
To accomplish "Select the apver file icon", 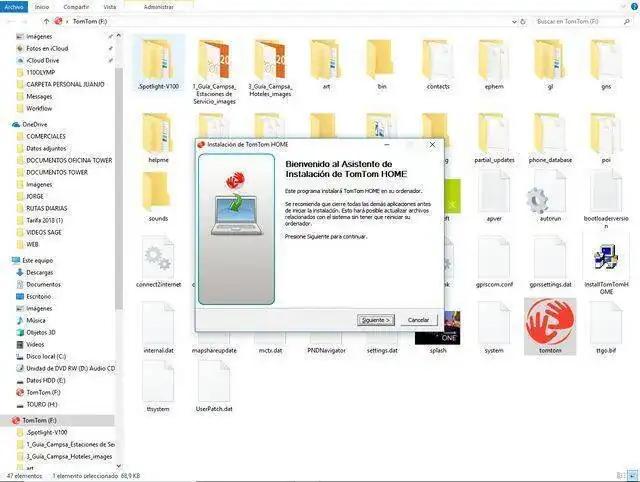I will click(494, 192).
